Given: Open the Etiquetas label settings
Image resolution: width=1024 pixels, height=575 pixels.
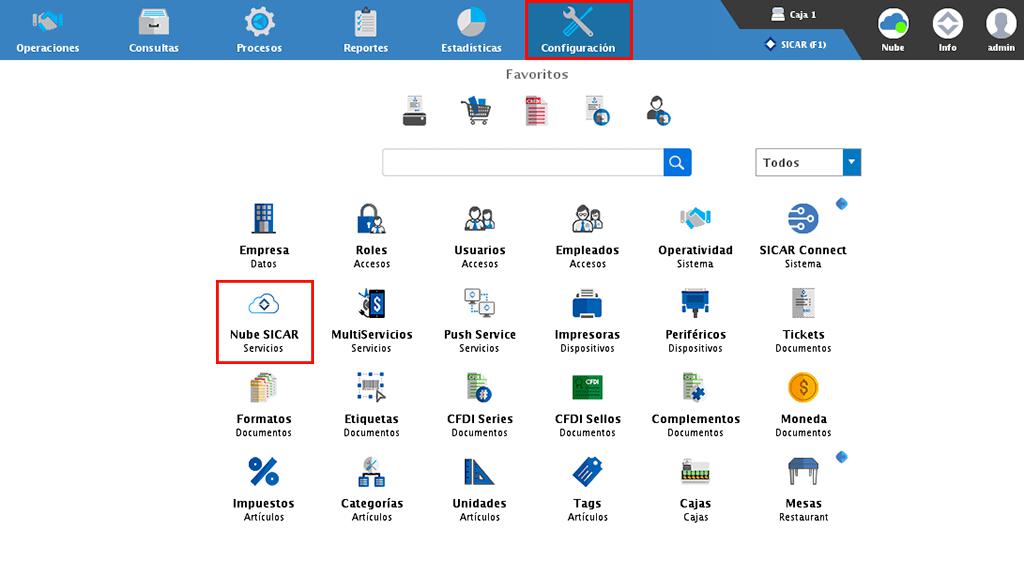Looking at the screenshot, I should tap(371, 403).
